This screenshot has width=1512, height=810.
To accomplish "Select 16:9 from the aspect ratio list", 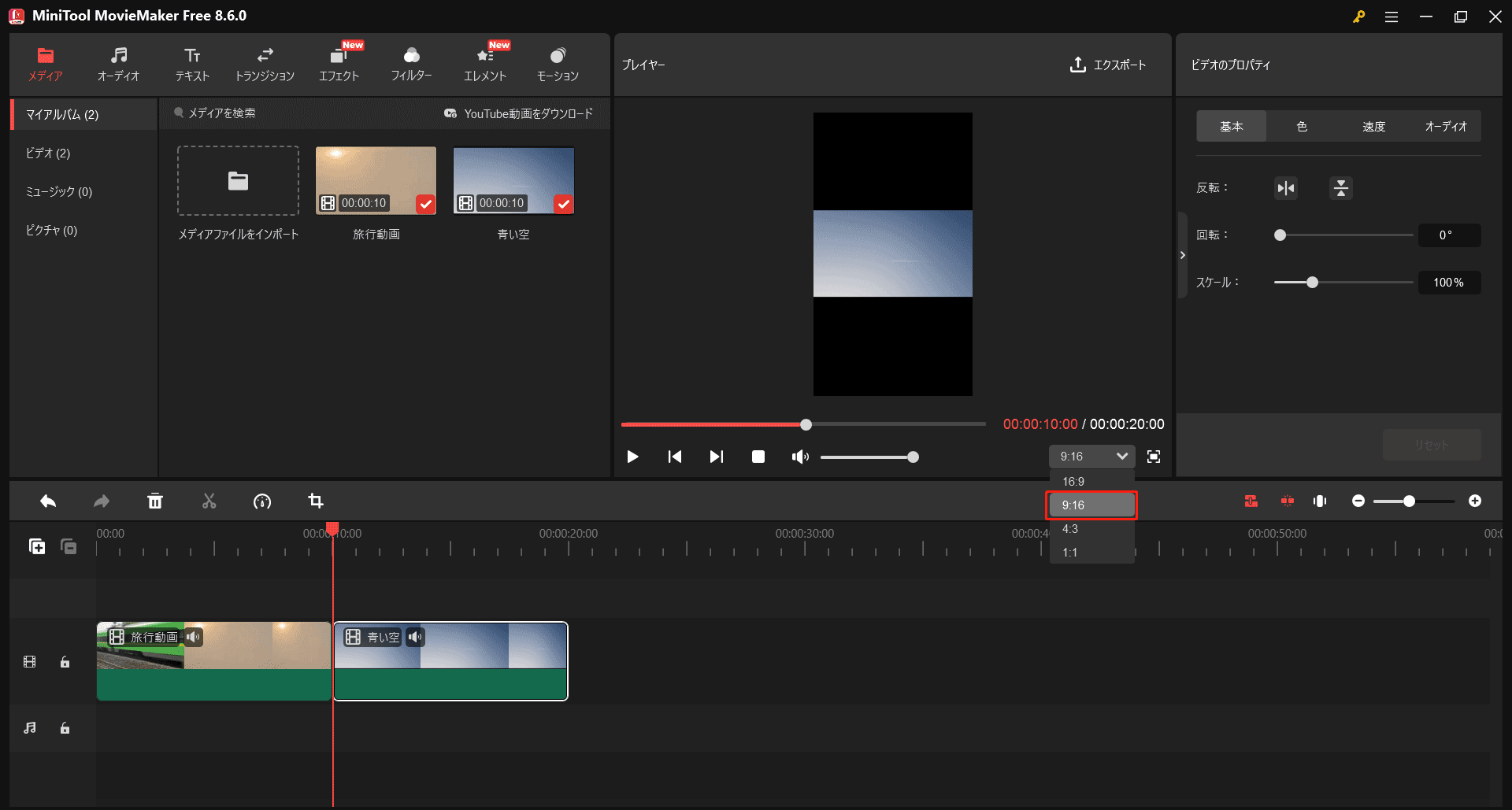I will point(1074,481).
